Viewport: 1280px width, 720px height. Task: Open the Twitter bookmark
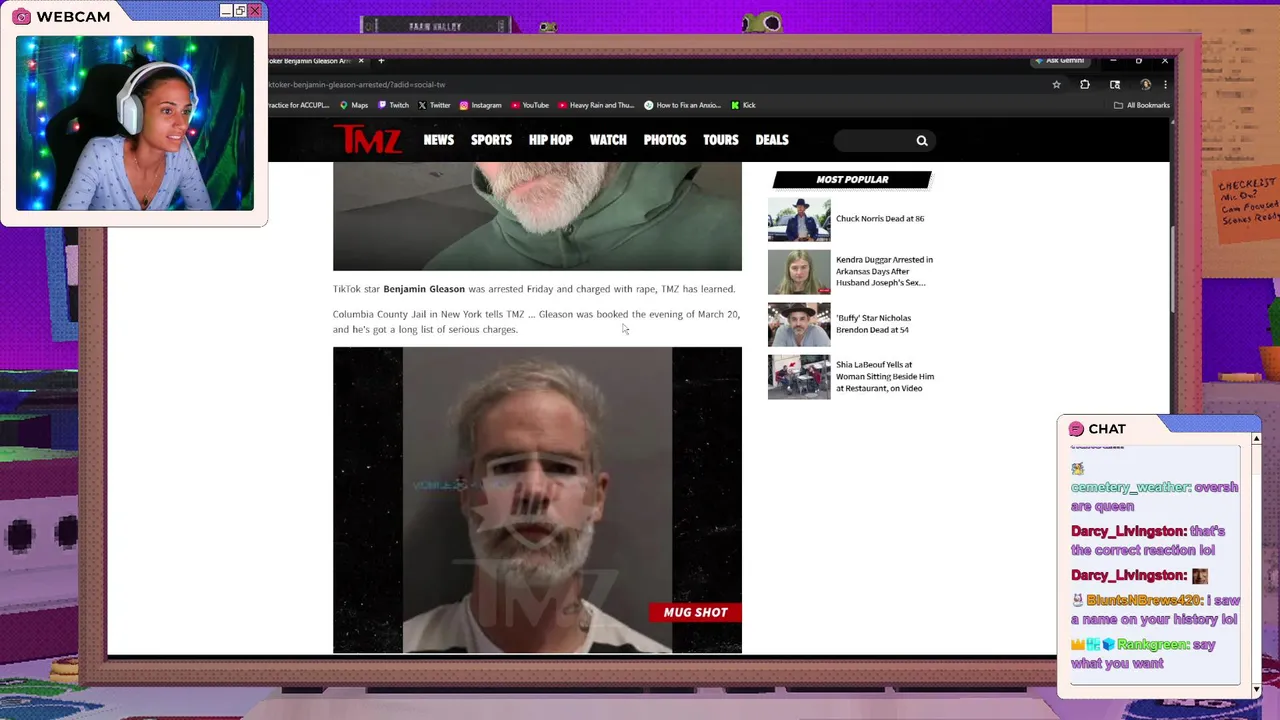434,105
